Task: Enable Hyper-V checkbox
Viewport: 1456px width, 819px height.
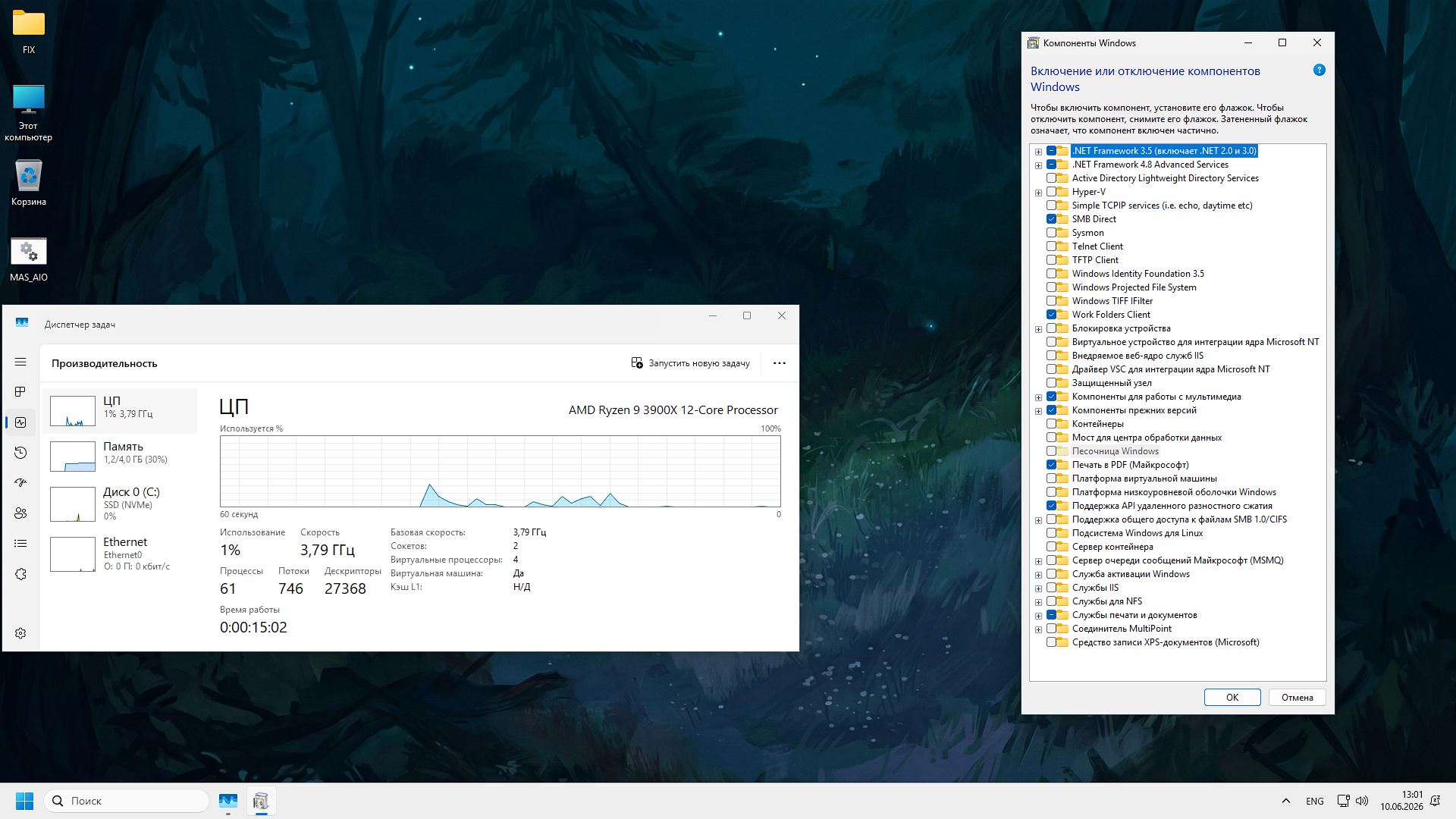Action: [1051, 192]
